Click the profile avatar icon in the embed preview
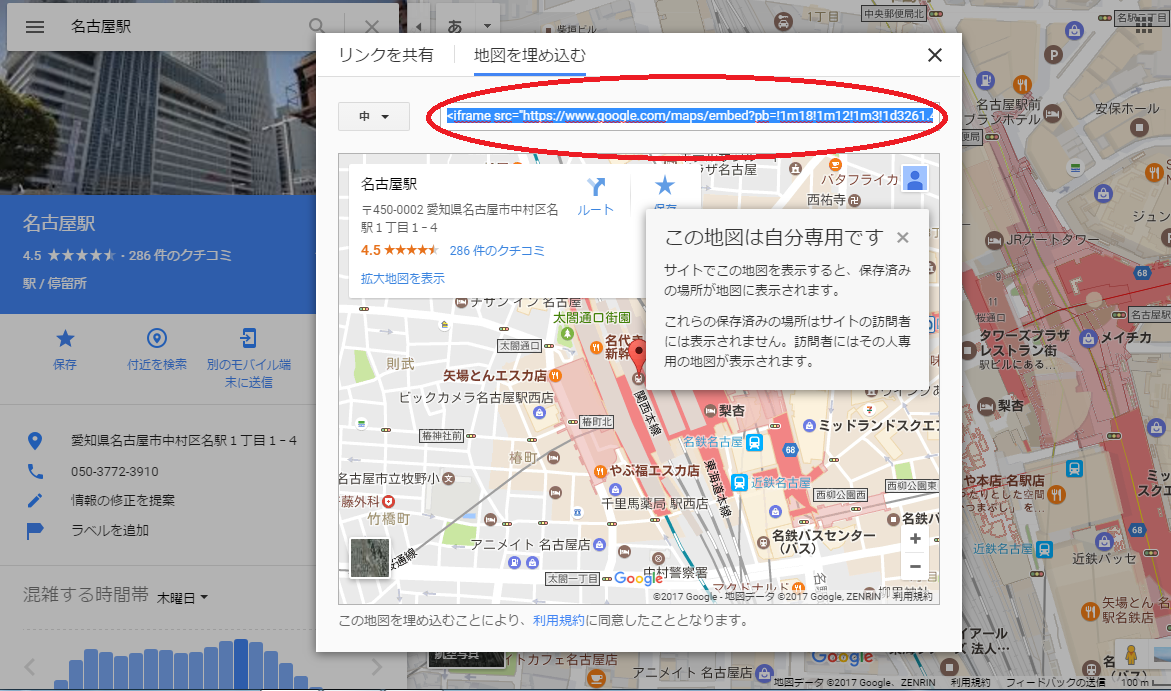Image resolution: width=1171 pixels, height=691 pixels. (x=915, y=179)
